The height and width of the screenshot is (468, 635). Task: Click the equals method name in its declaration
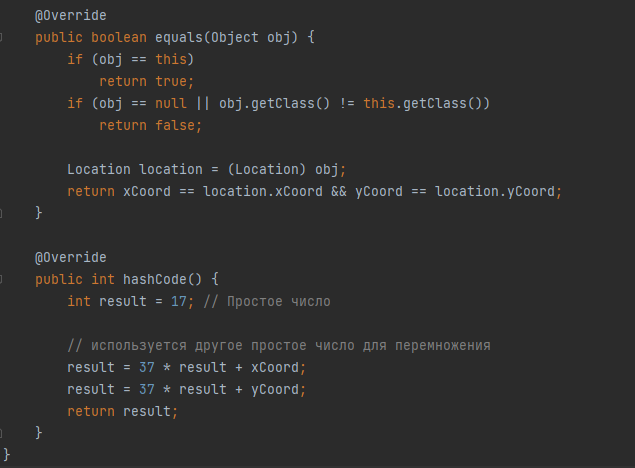click(179, 37)
